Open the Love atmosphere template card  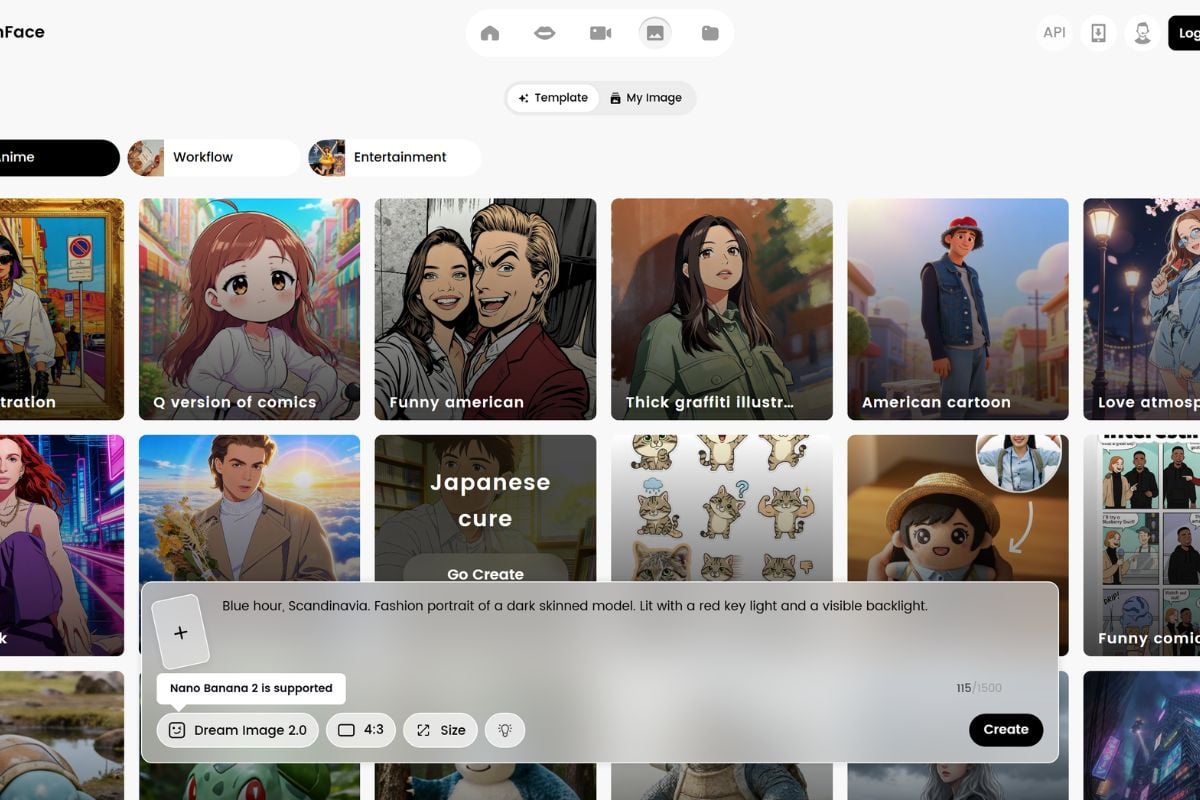[1141, 309]
